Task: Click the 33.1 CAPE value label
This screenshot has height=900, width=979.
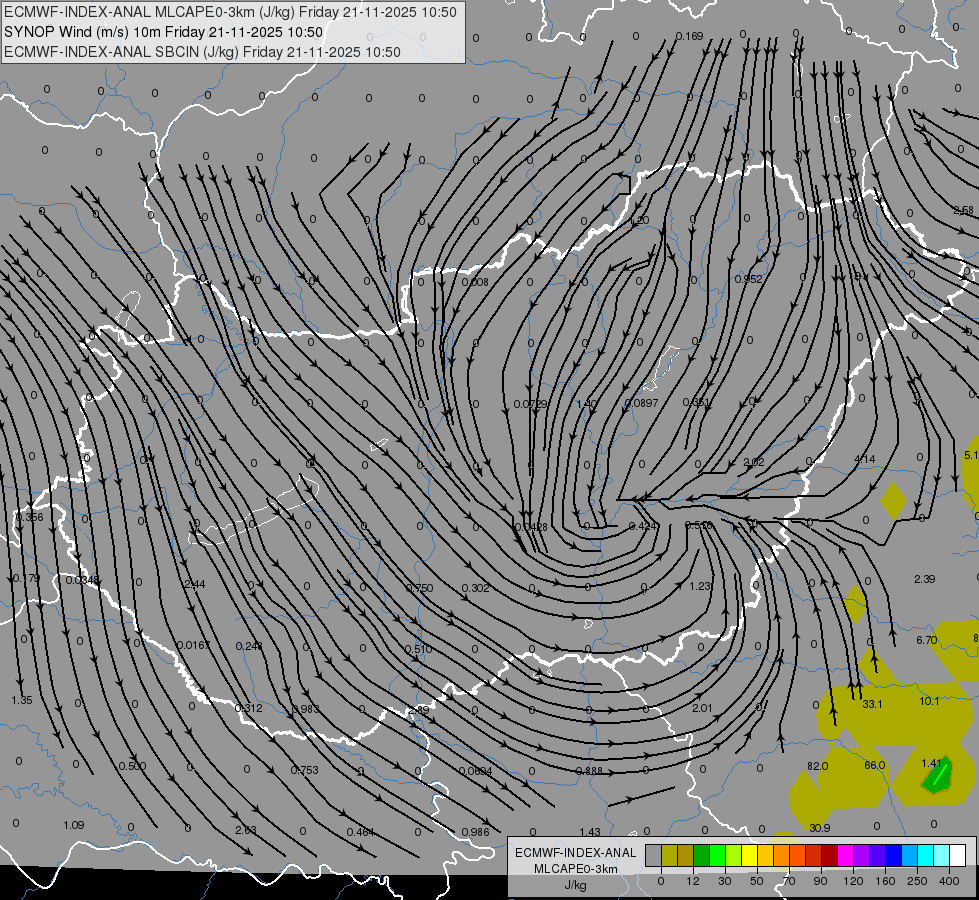Action: point(872,704)
